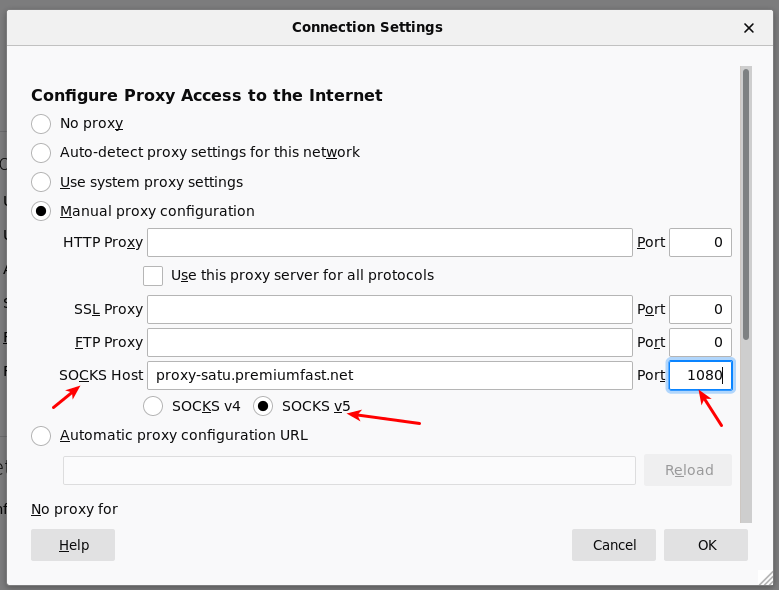Click the HTTP Proxy text field
Image resolution: width=779 pixels, height=590 pixels.
(390, 242)
